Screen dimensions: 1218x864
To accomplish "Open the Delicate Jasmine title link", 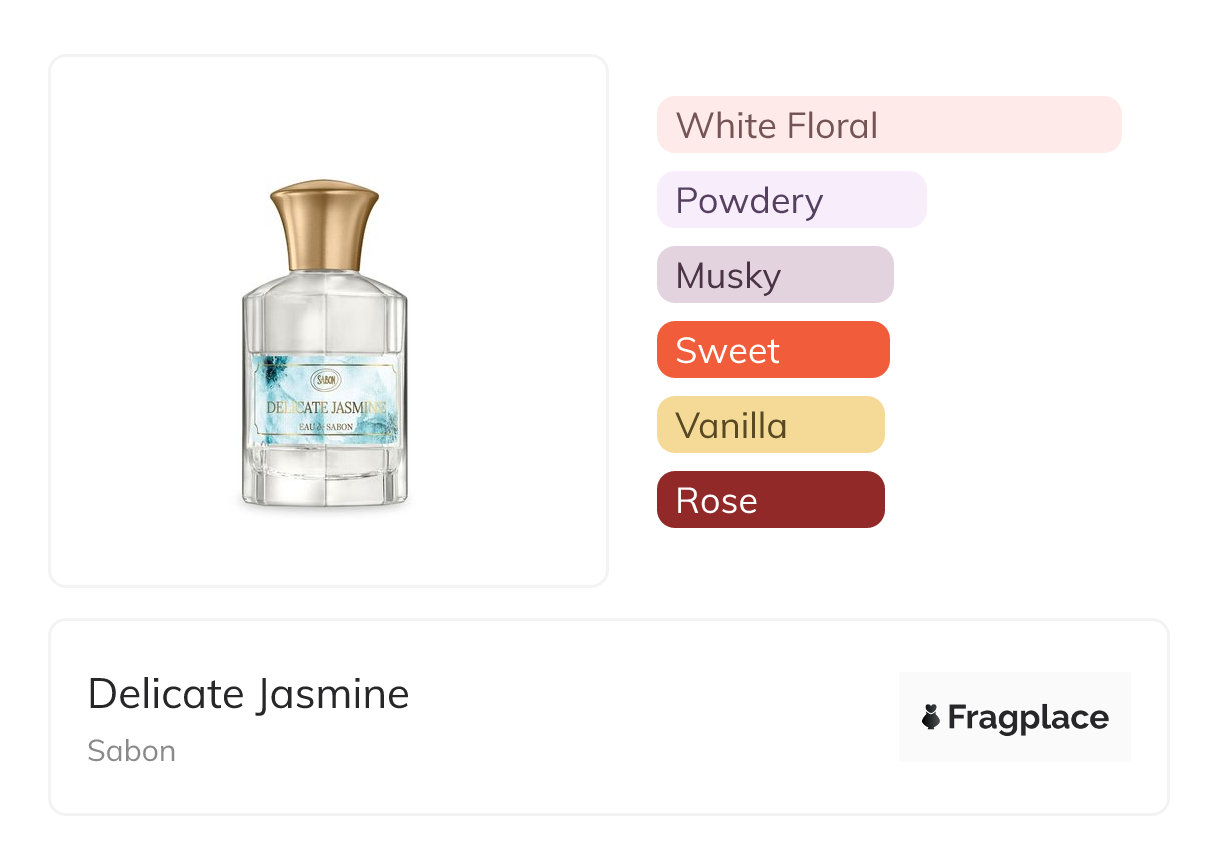I will pos(248,694).
